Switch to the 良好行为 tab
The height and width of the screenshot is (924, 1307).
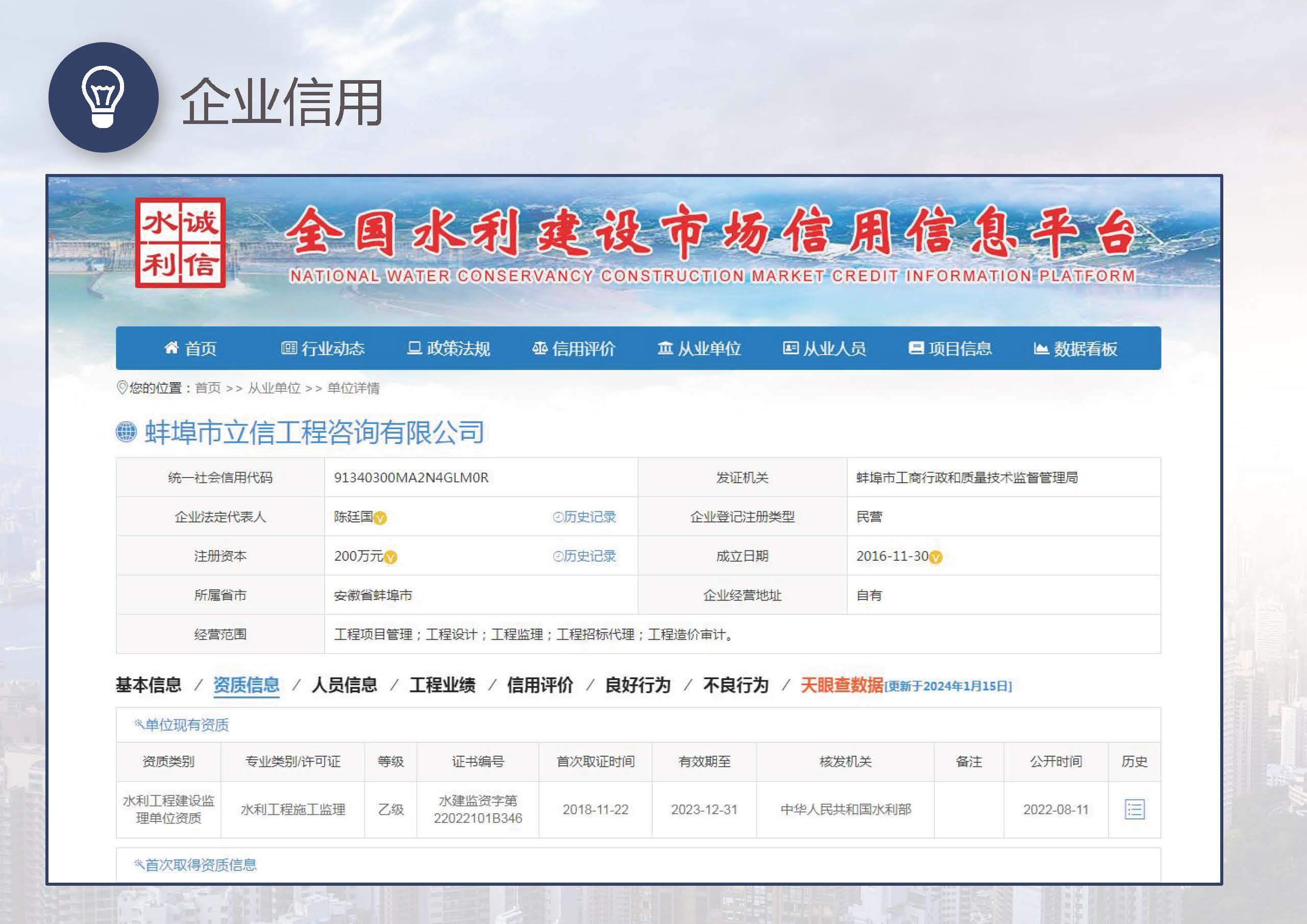(638, 685)
